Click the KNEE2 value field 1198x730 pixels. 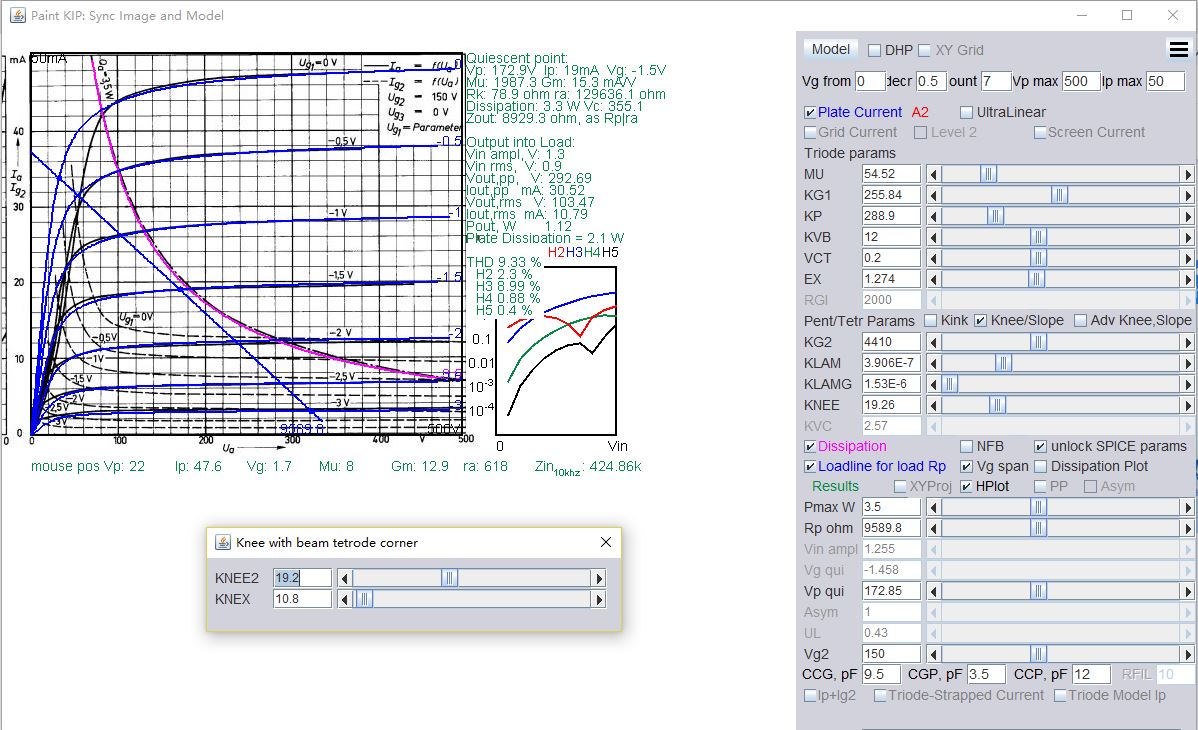click(303, 578)
